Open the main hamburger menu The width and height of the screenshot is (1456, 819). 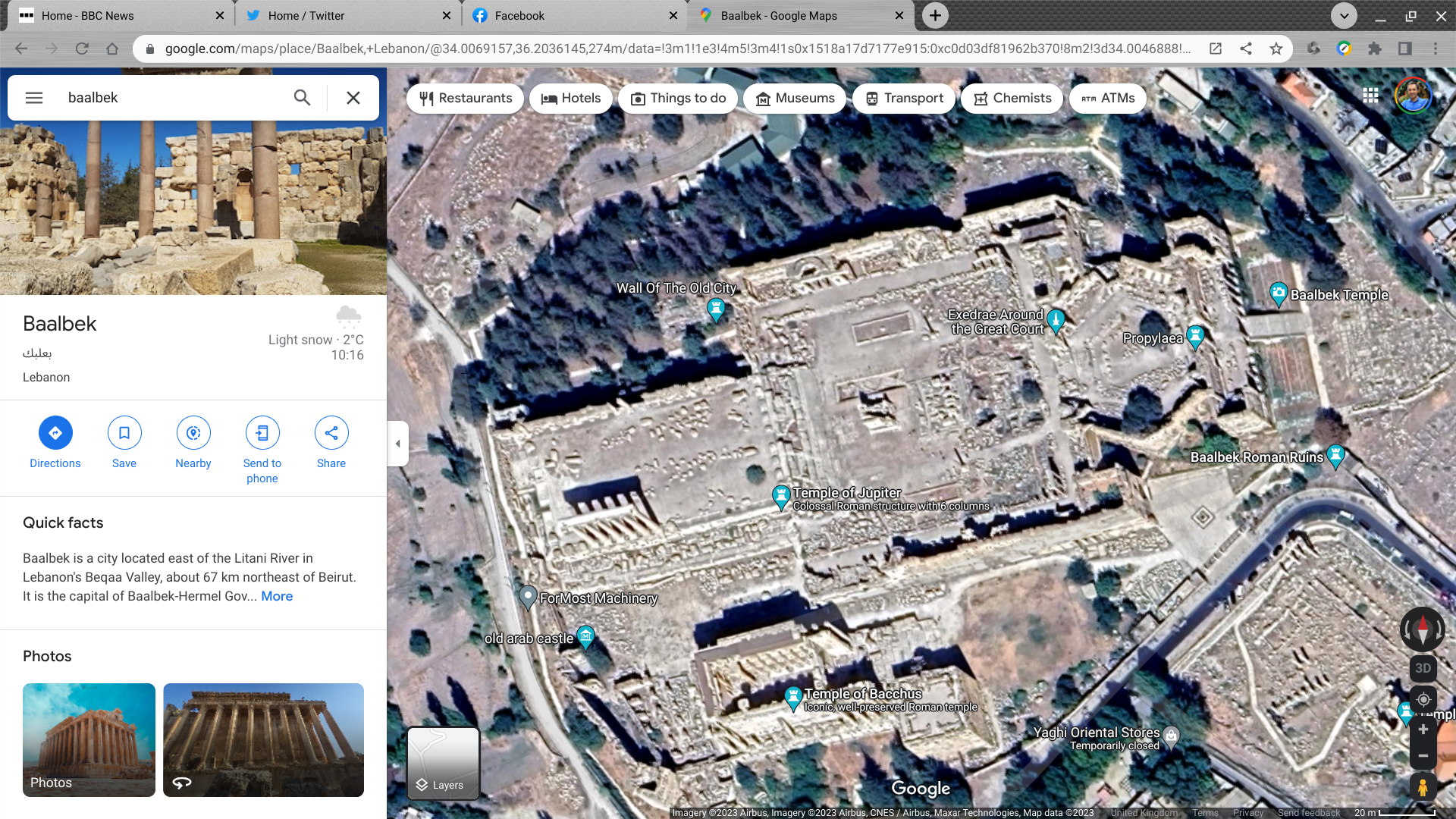pos(34,98)
